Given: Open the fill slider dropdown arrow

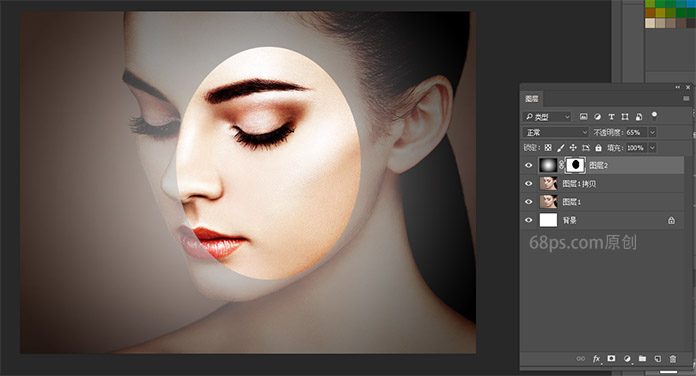Looking at the screenshot, I should point(652,148).
